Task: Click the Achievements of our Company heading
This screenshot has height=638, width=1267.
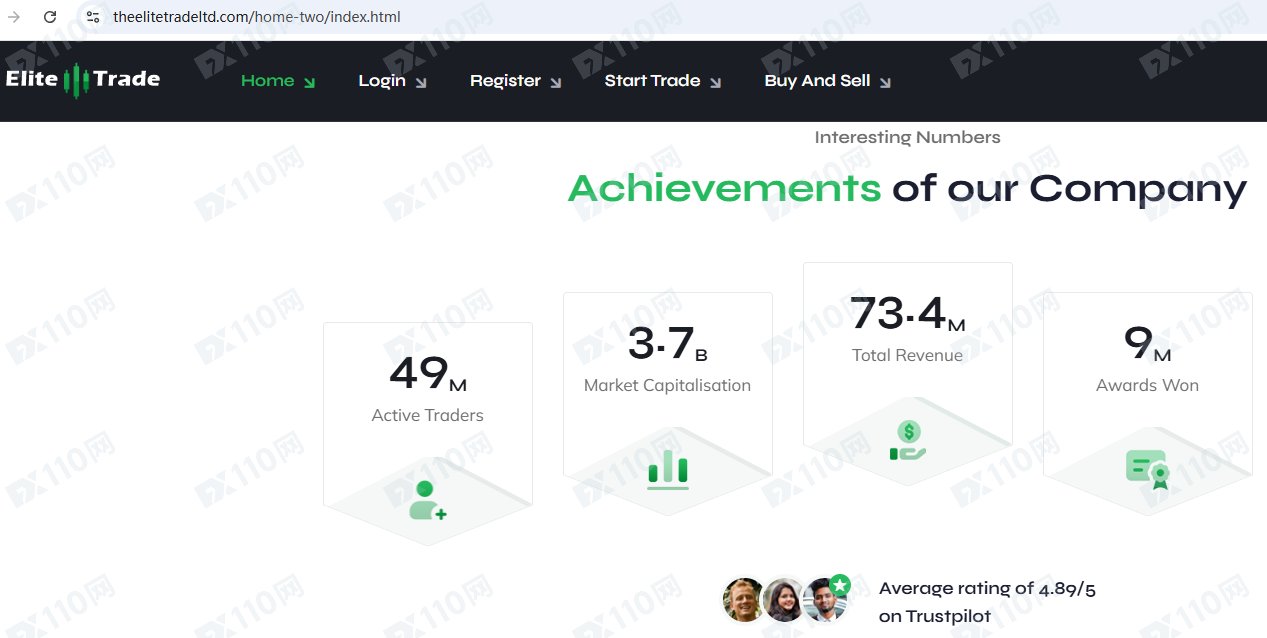Action: click(x=906, y=188)
